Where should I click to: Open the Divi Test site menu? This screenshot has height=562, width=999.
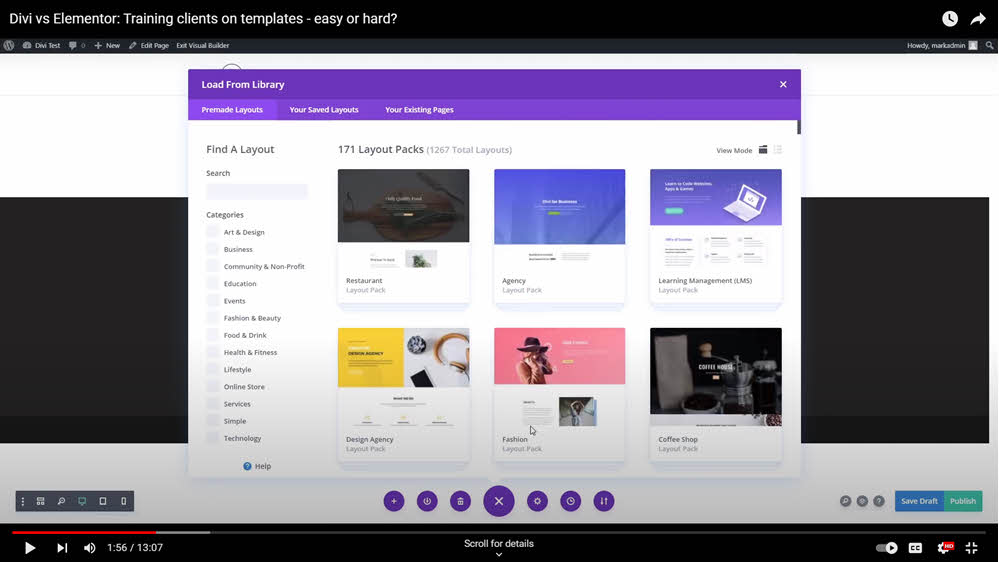coord(41,45)
